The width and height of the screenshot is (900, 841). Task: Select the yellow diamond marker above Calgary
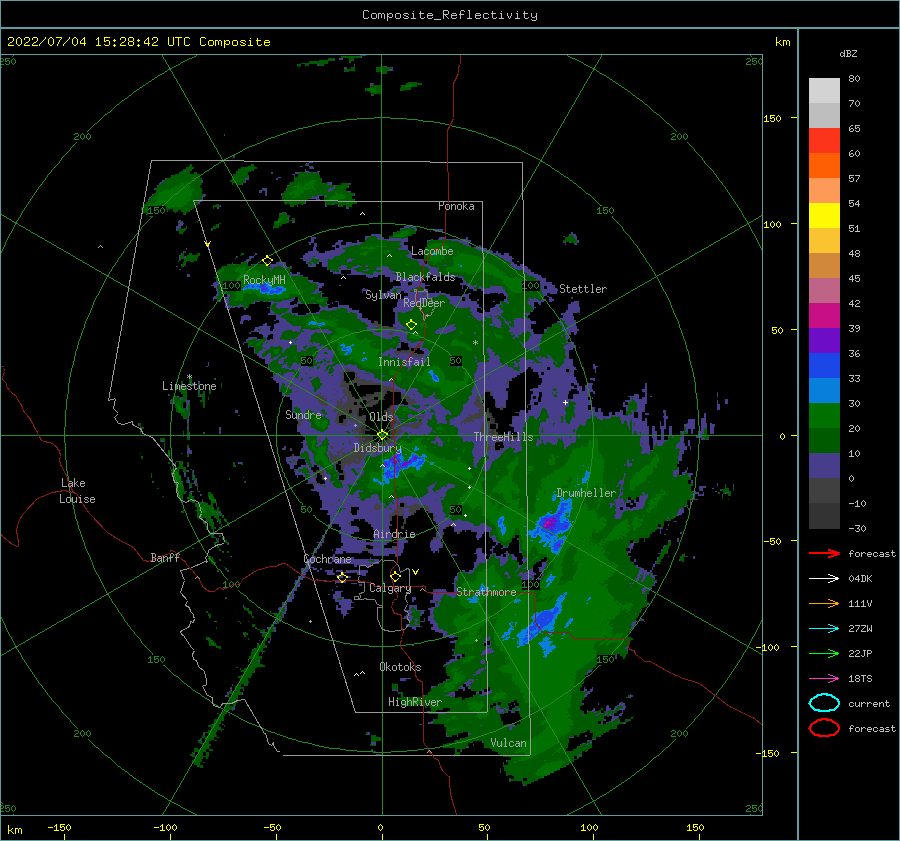point(395,576)
